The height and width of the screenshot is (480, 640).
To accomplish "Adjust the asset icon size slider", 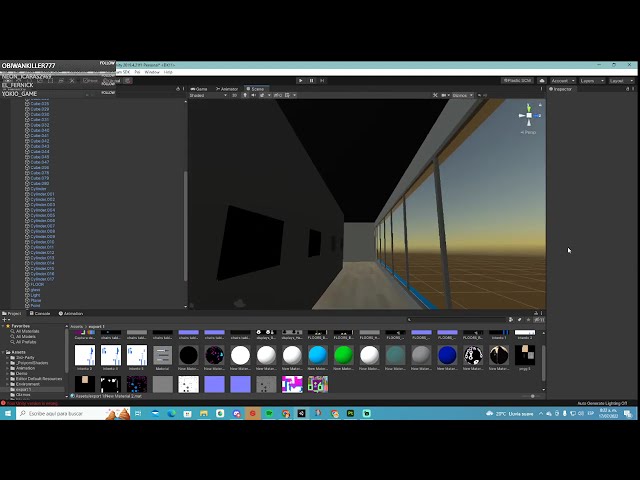I will coord(532,396).
